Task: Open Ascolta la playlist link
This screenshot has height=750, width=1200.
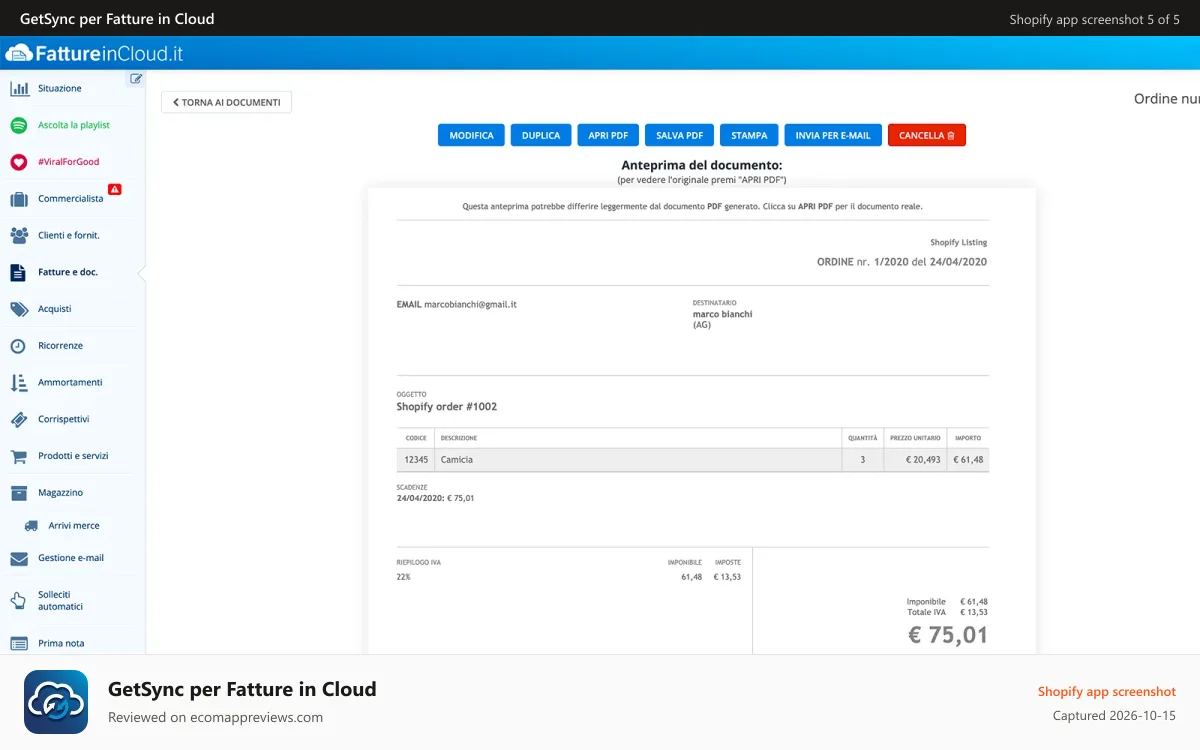Action: (x=74, y=126)
